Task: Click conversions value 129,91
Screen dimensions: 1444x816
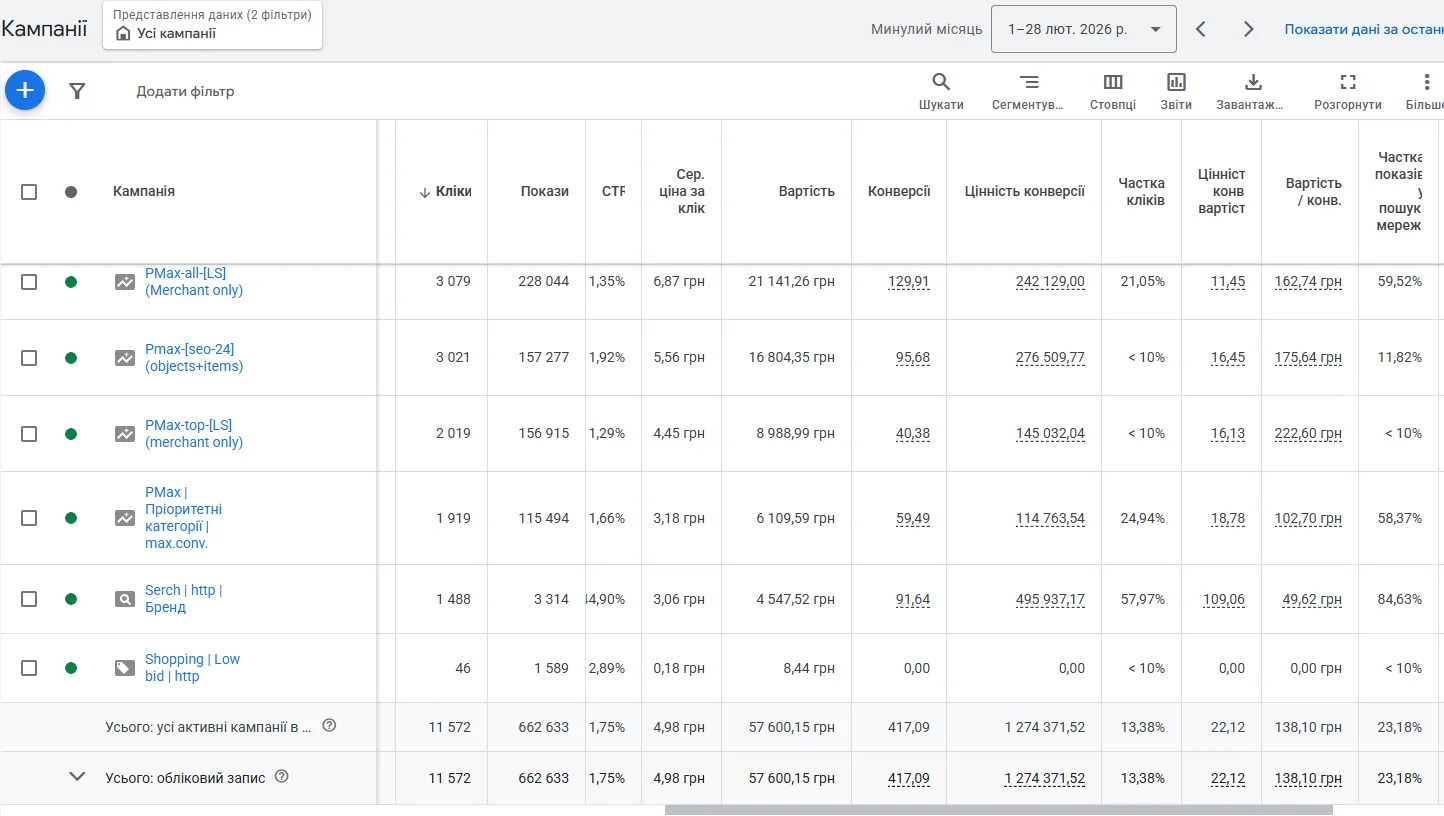Action: point(909,282)
